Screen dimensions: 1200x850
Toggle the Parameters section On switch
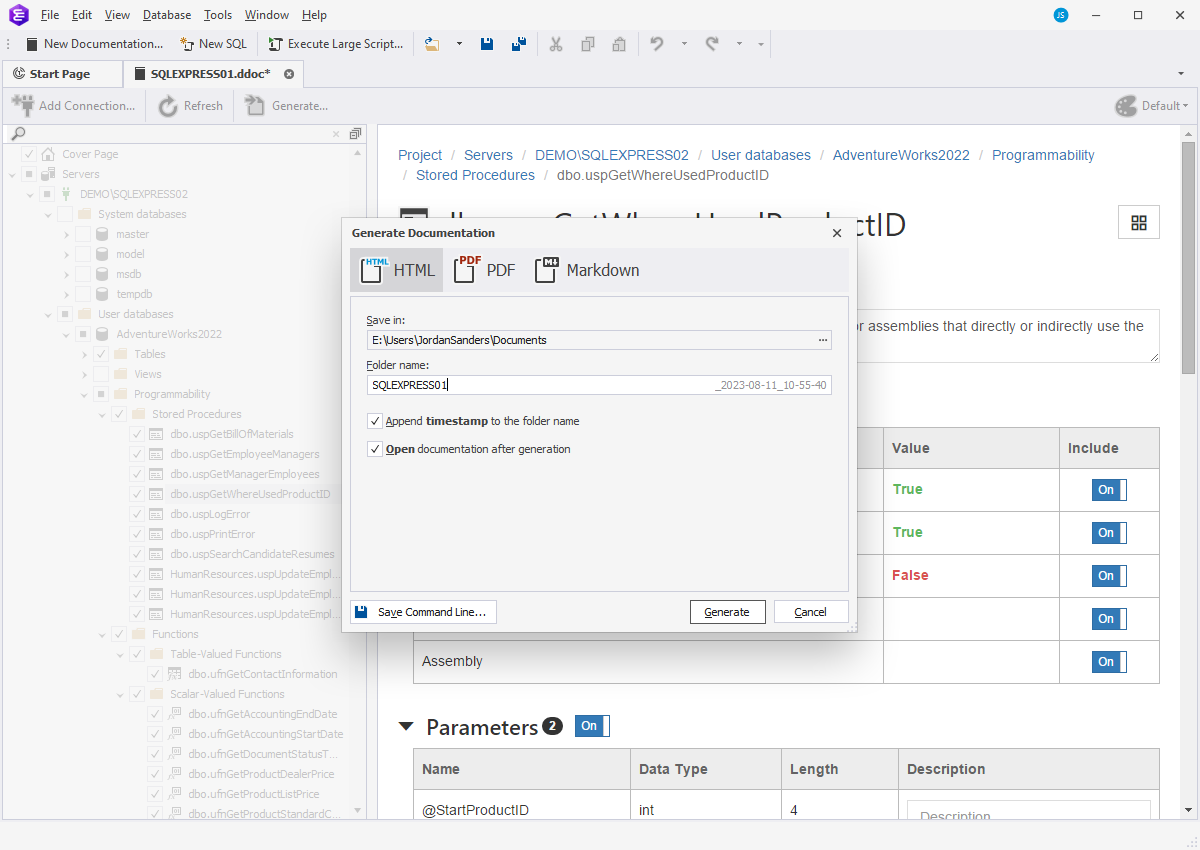click(x=591, y=726)
